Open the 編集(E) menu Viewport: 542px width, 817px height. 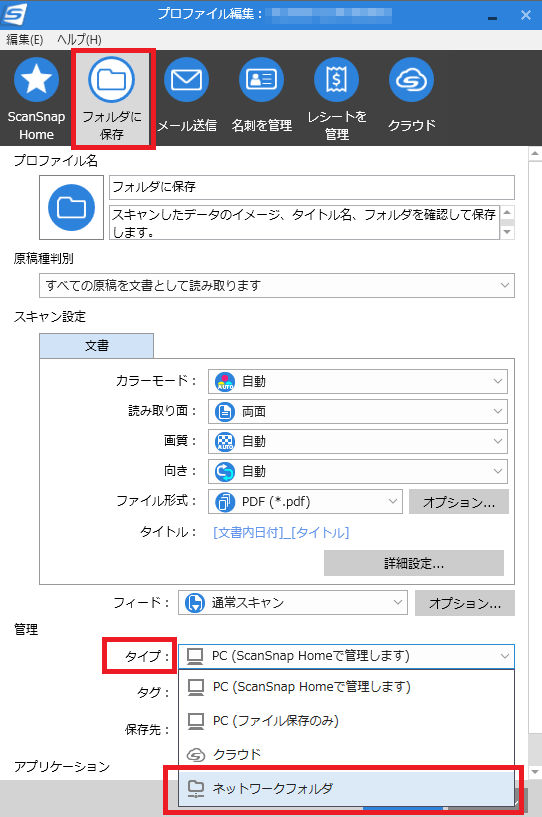24,40
